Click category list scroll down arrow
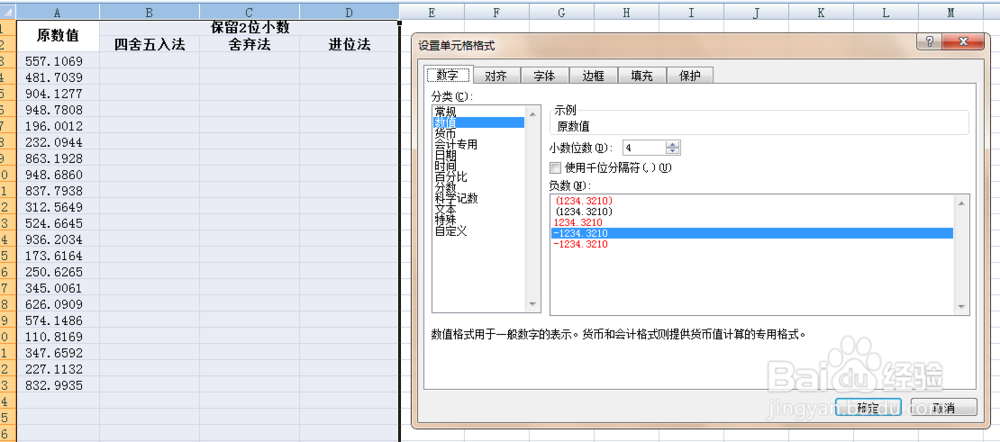 pyautogui.click(x=533, y=305)
